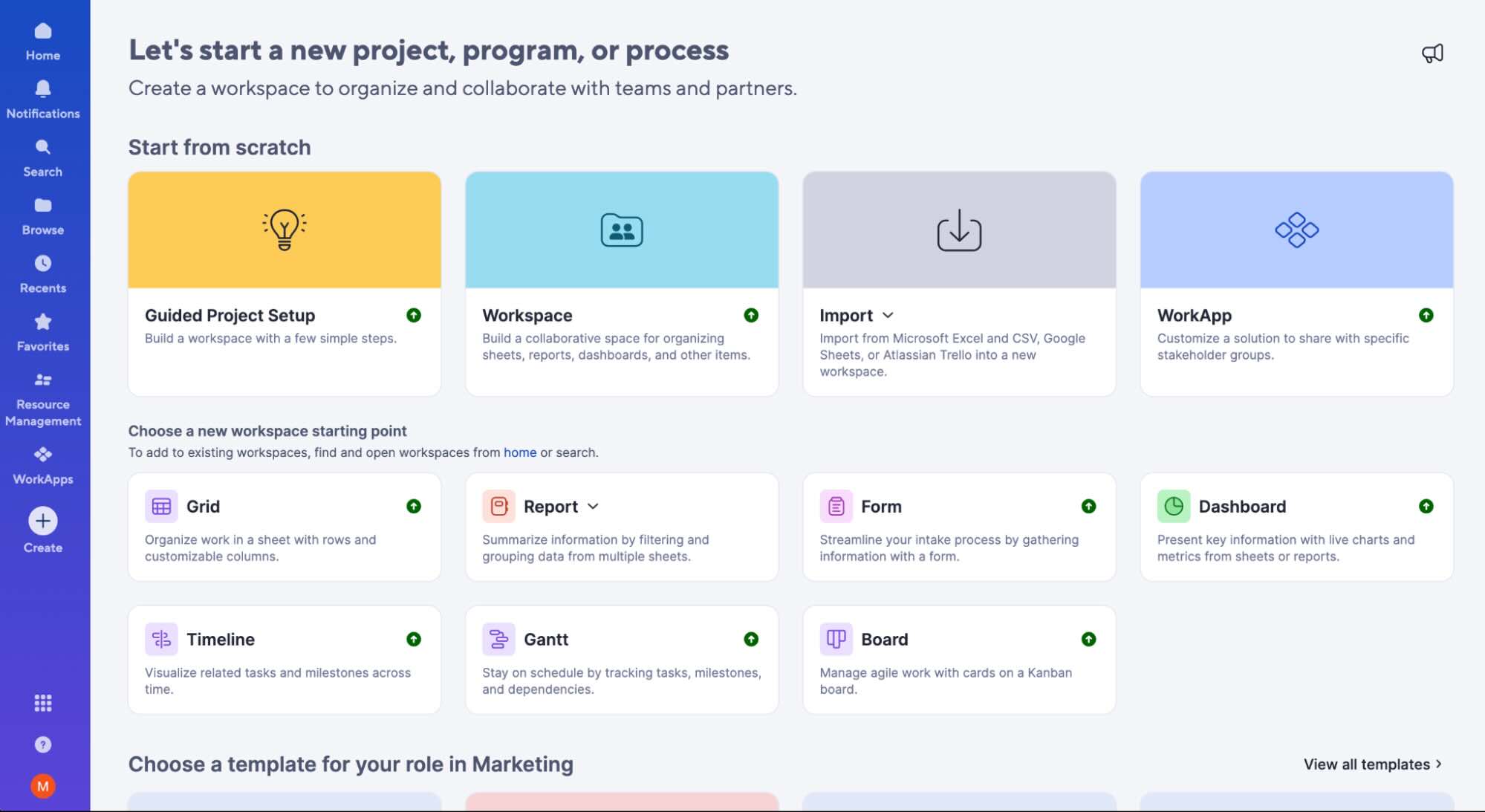Click the Gantt chart icon

point(498,639)
